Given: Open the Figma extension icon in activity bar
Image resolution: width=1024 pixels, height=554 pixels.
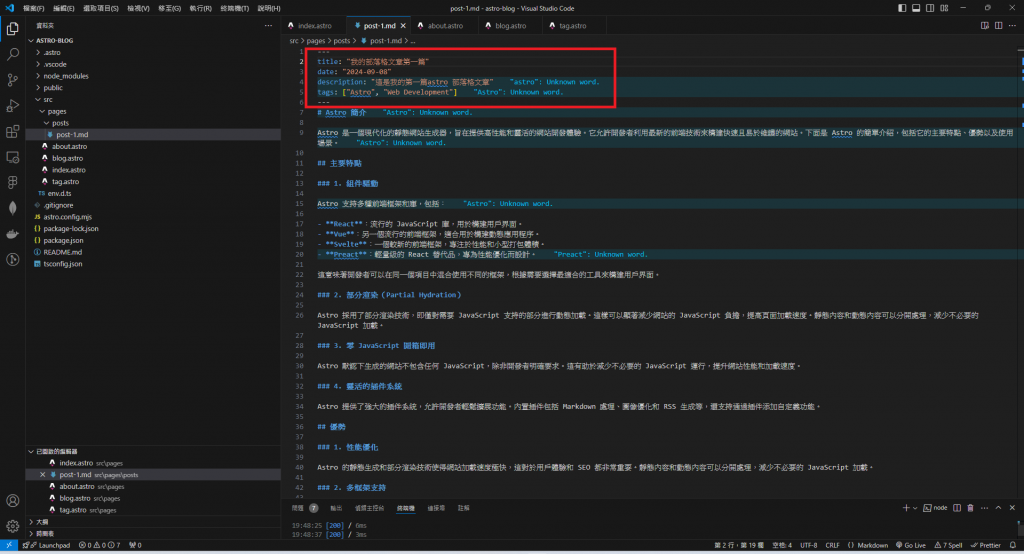Looking at the screenshot, I should 12,182.
